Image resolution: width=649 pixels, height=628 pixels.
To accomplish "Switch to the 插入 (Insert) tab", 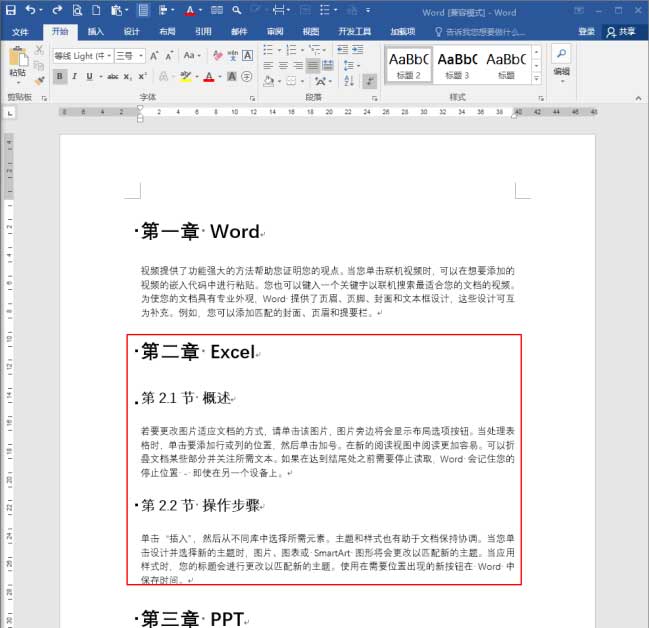I will click(95, 31).
